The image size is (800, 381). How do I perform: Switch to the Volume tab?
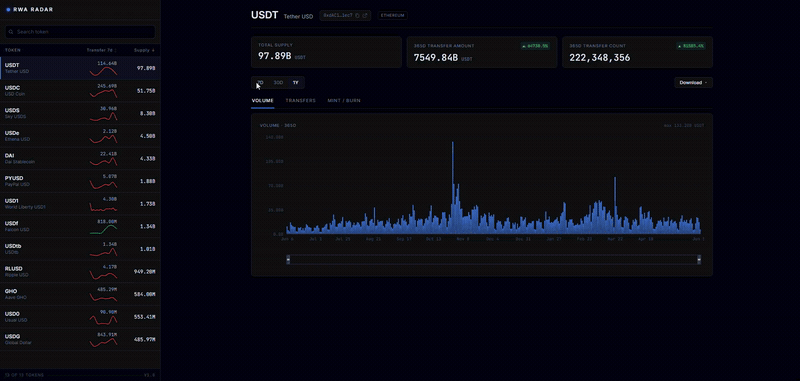[263, 100]
